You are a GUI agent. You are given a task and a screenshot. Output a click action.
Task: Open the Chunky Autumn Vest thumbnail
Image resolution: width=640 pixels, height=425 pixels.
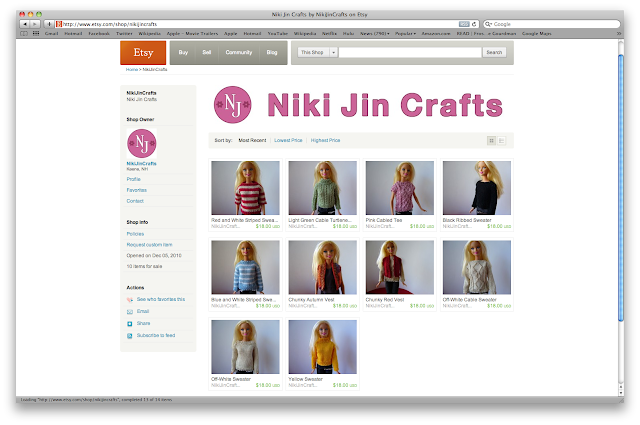pos(322,267)
